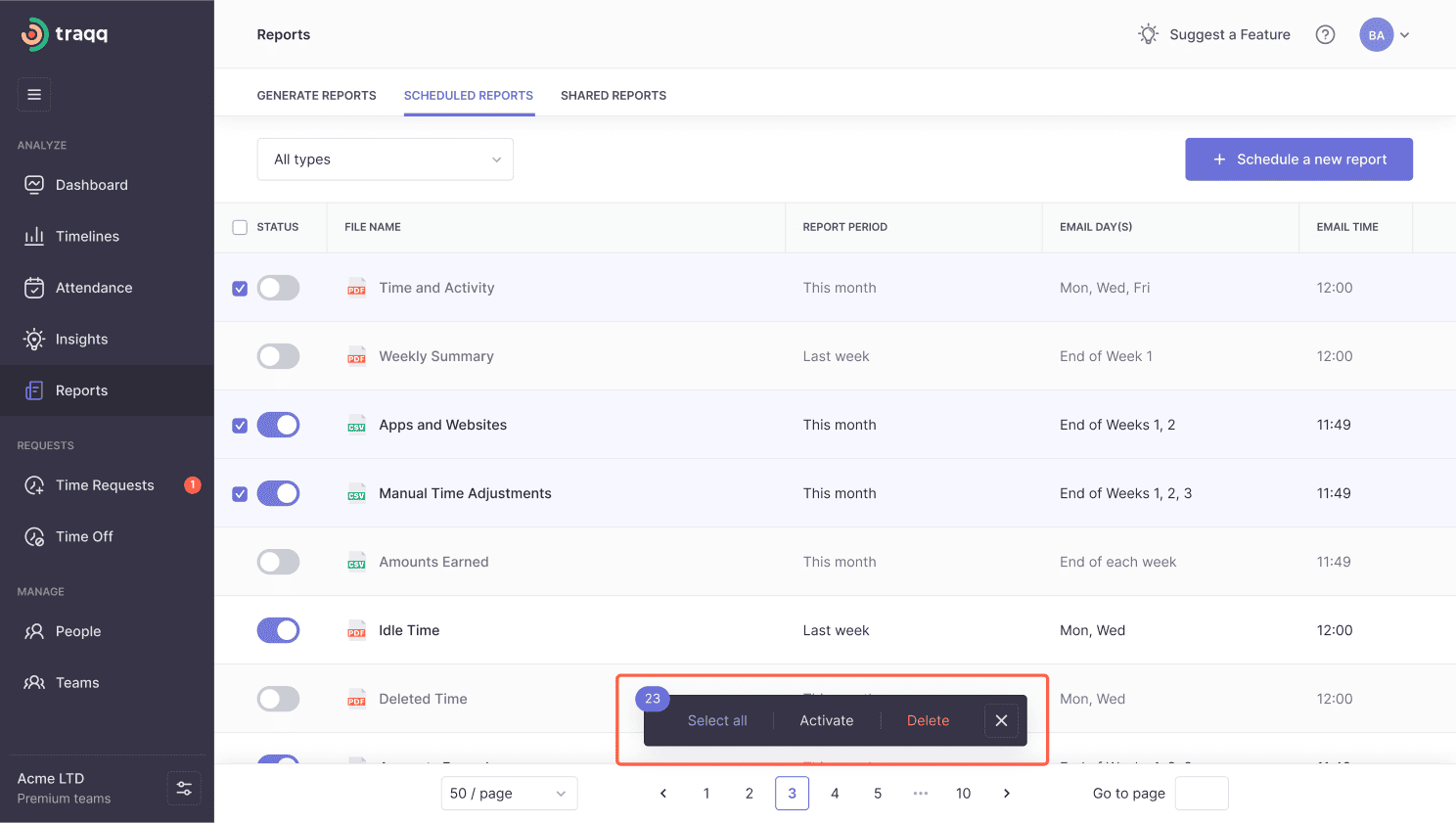Screen dimensions: 1456x823
Task: Open Timelines from the sidebar
Action: [107, 236]
